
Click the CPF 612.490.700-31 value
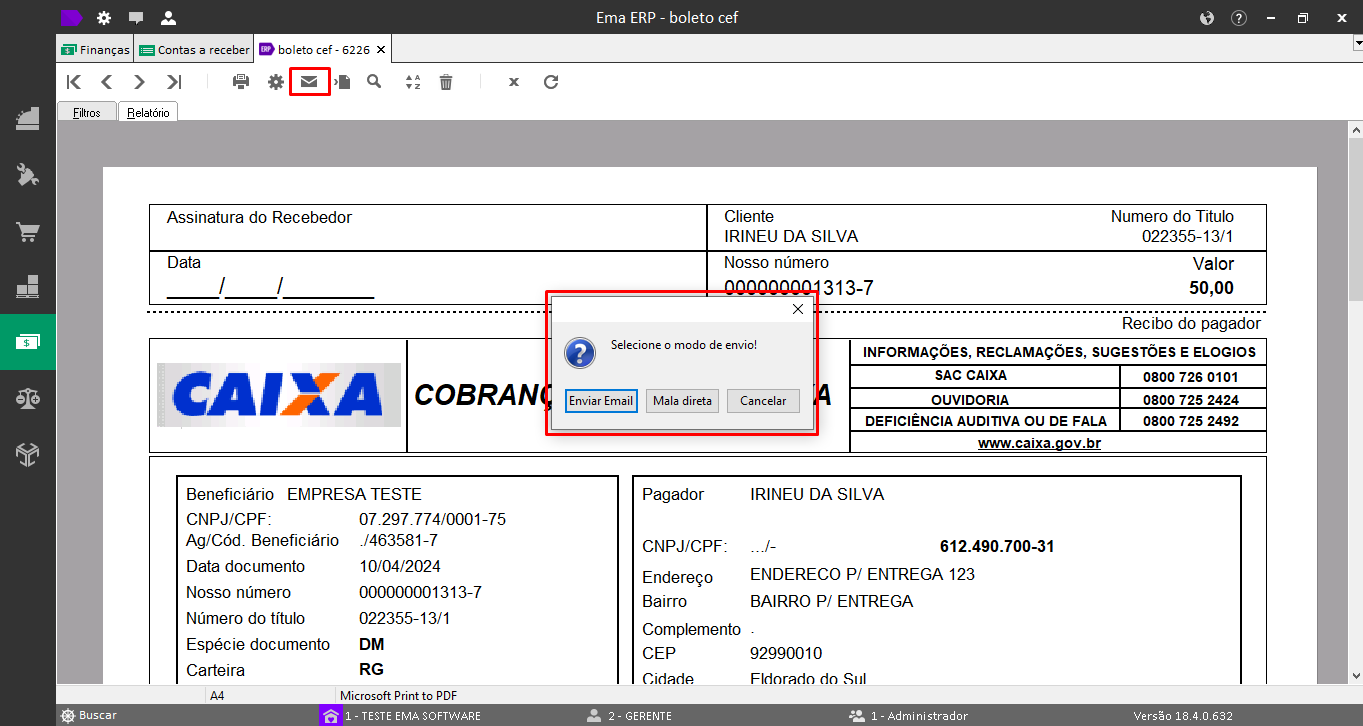pyautogui.click(x=997, y=547)
